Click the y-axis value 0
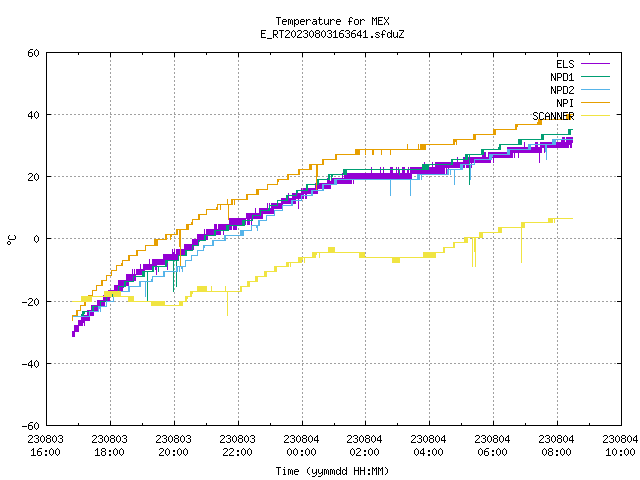This screenshot has height=480, width=640. click(37, 239)
